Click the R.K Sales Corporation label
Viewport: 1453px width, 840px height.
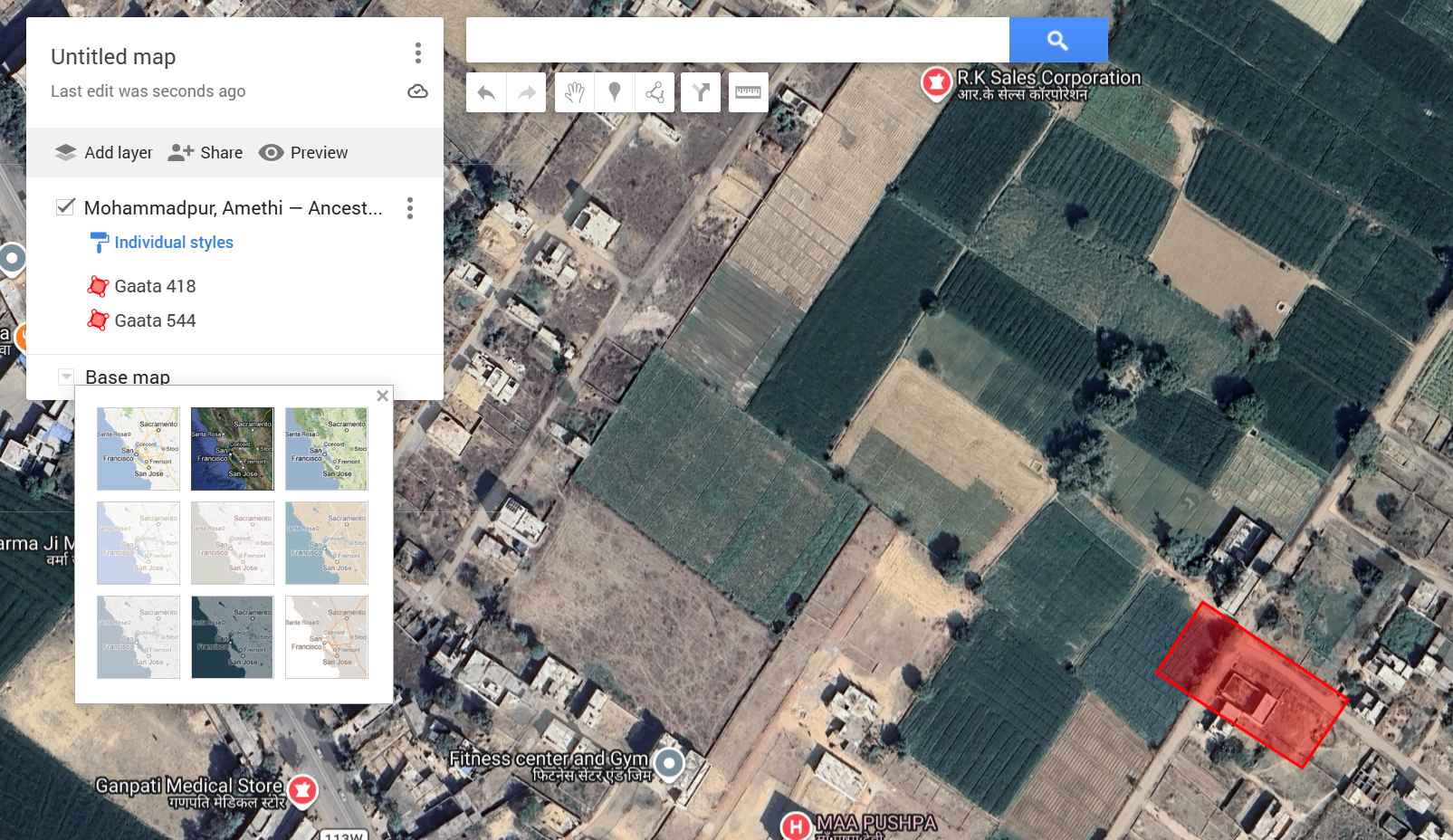(x=1048, y=85)
